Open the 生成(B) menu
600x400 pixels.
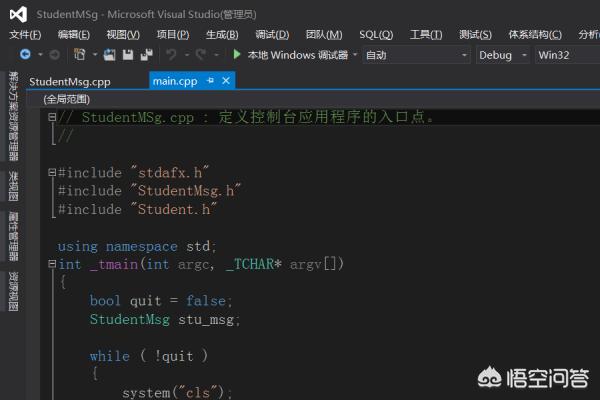pos(222,35)
